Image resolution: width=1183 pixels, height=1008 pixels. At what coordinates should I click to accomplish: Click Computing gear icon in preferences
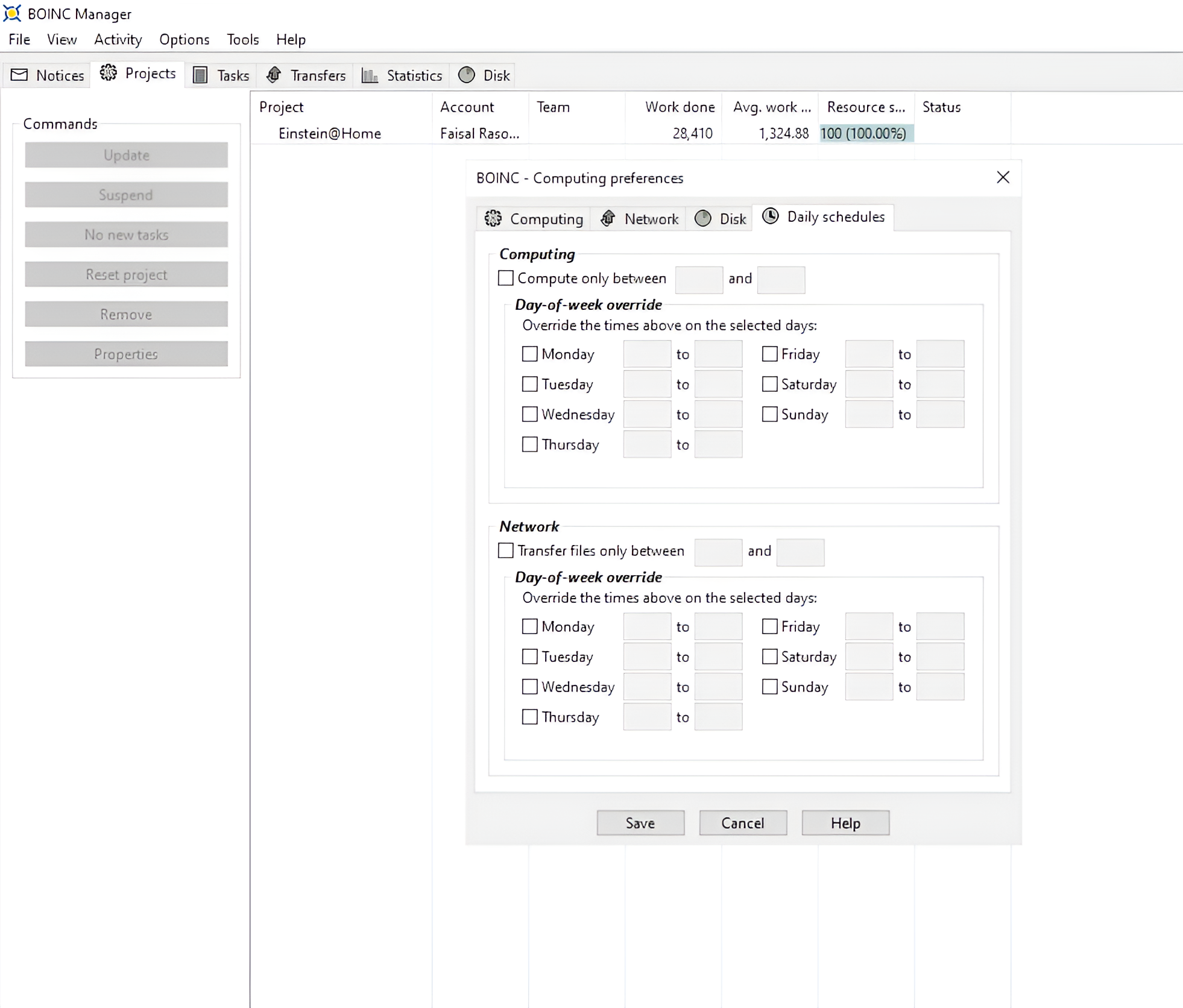tap(493, 218)
